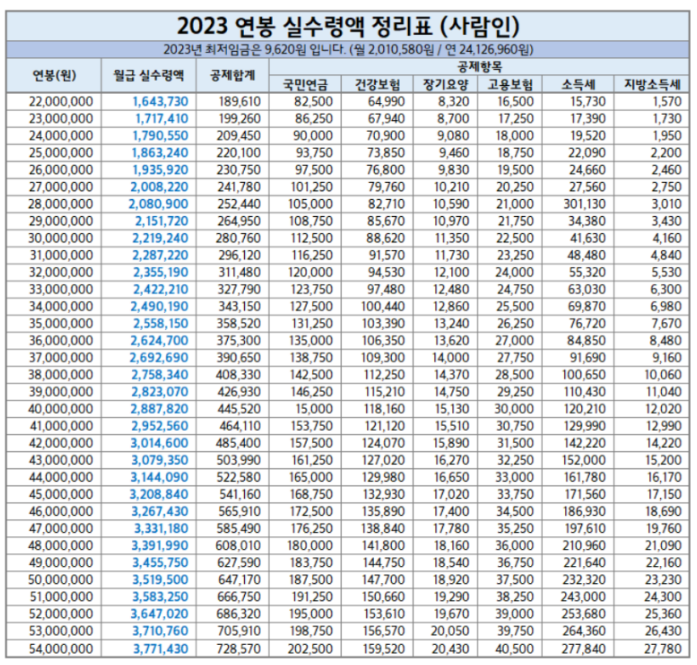697x665 pixels.
Task: Click income tax value '15,730'
Action: [x=588, y=102]
